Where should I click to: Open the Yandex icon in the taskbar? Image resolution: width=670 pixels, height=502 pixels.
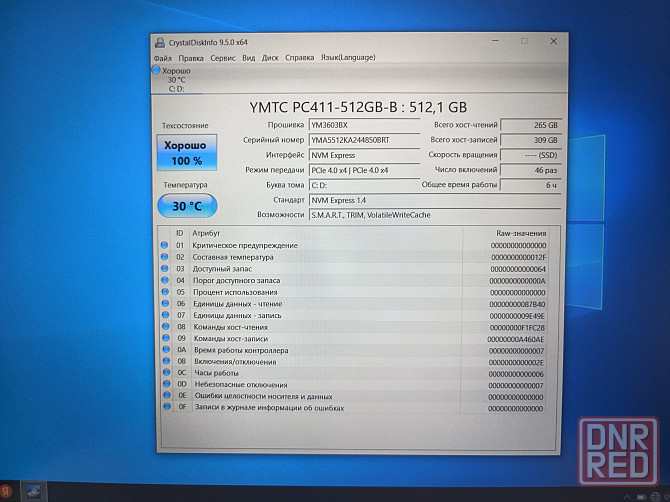click(5, 492)
